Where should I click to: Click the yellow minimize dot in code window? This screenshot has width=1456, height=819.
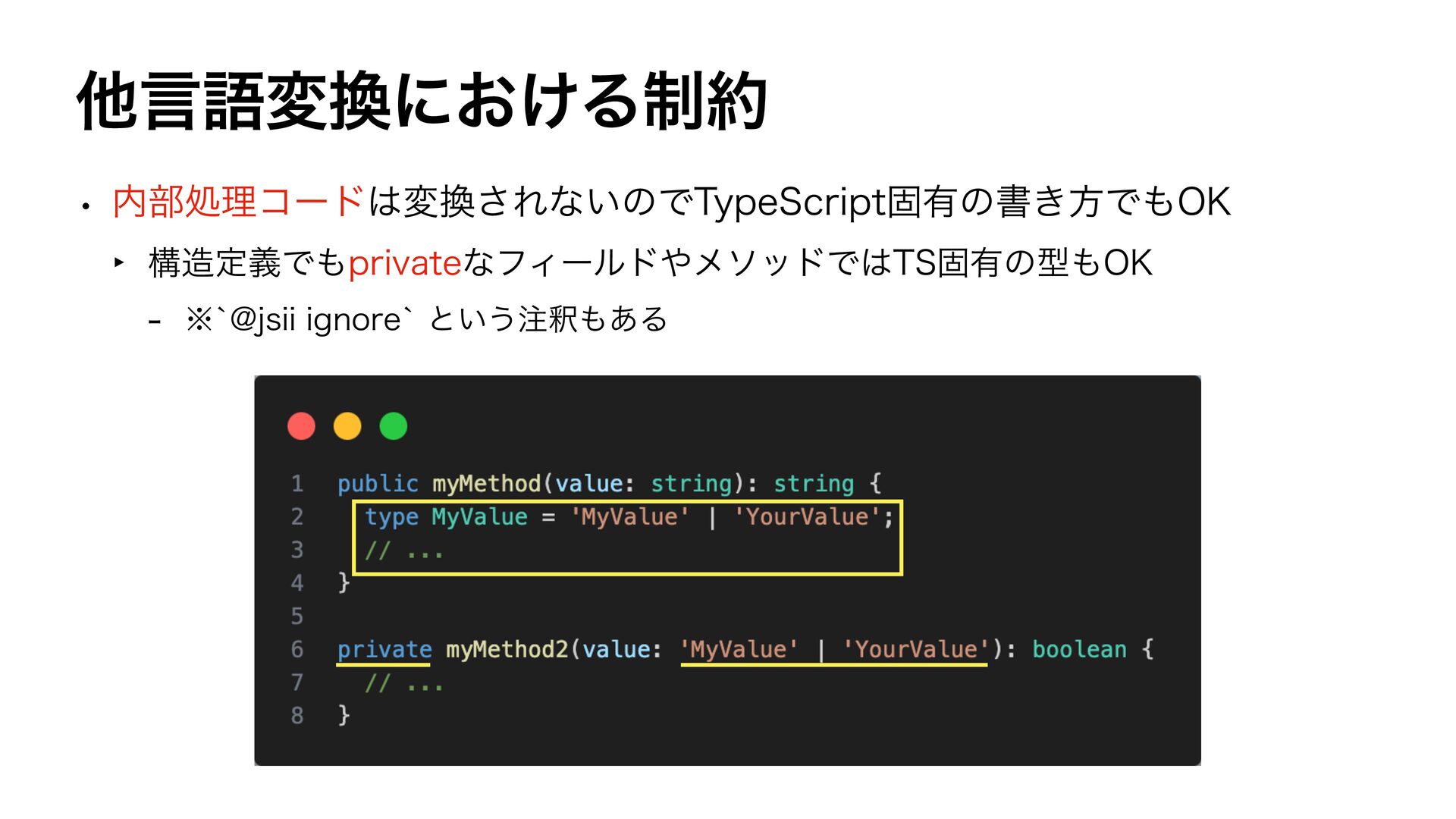coord(347,426)
